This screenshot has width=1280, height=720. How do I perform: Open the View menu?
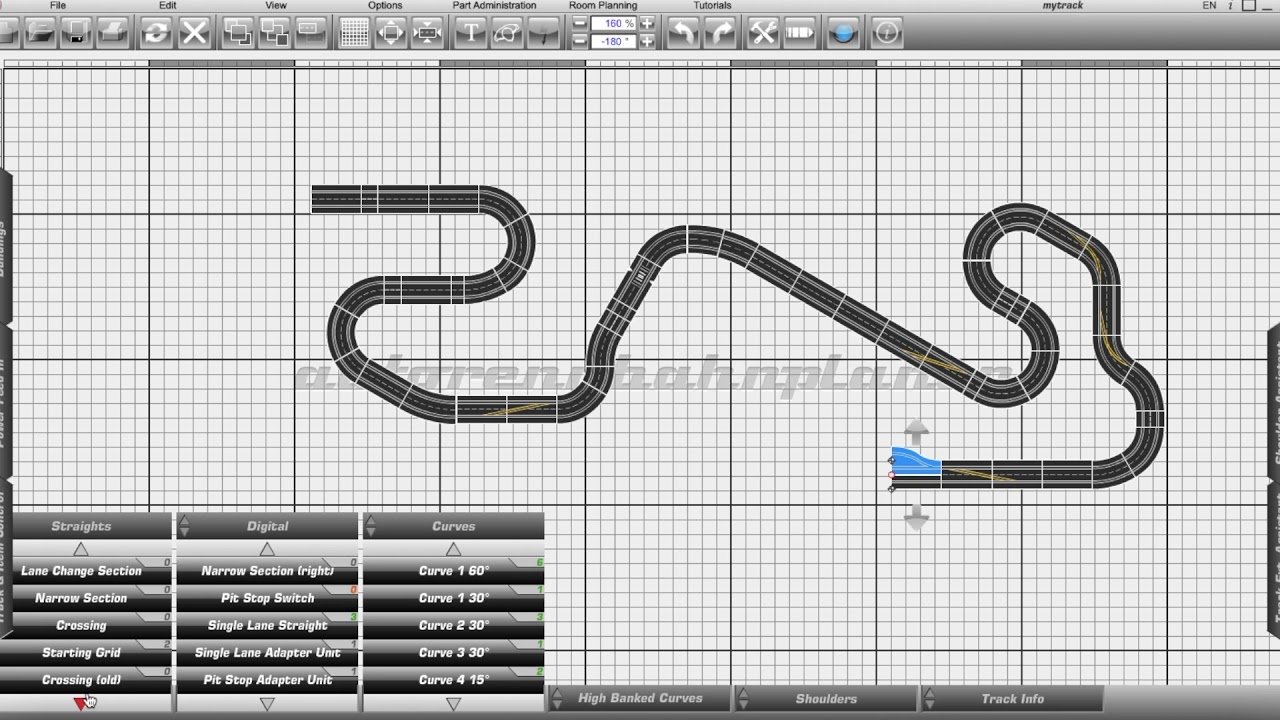tap(276, 6)
